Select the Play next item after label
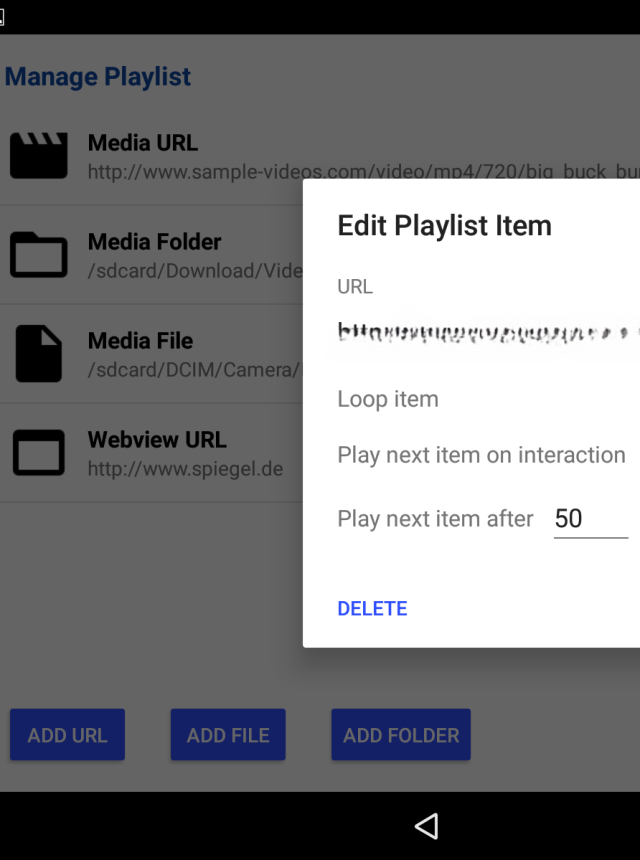The width and height of the screenshot is (640, 860). coord(435,519)
